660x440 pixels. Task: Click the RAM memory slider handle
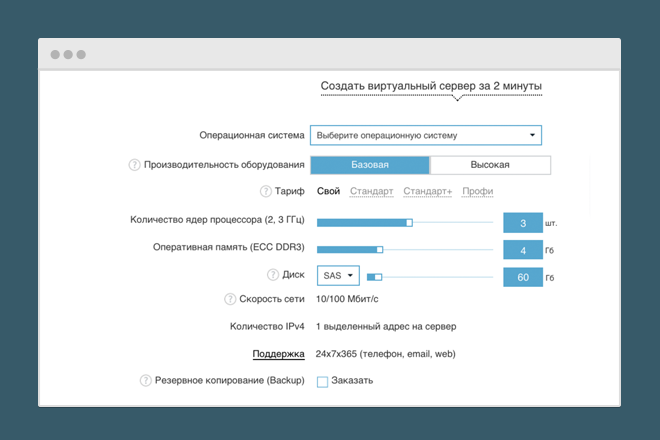tap(380, 249)
